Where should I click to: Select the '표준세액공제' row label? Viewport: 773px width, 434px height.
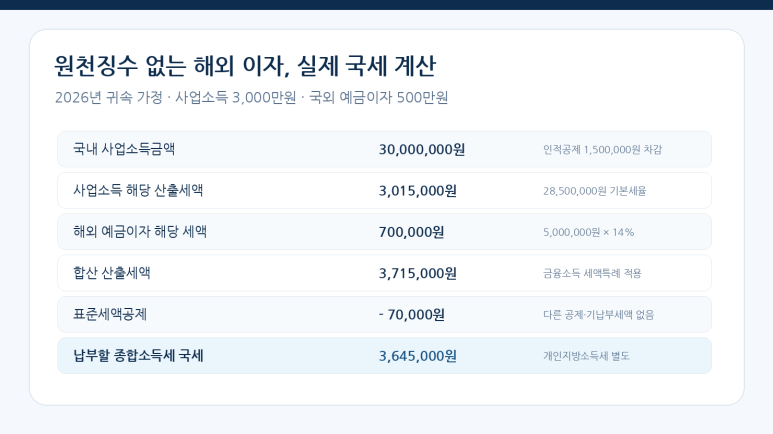(x=110, y=314)
